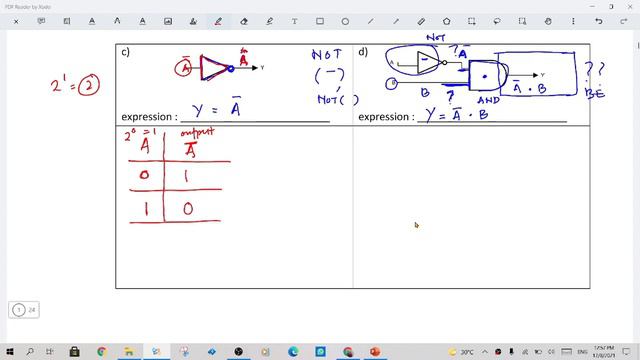The image size is (640, 360).
Task: Select the image stamp tool
Action: coord(168,21)
